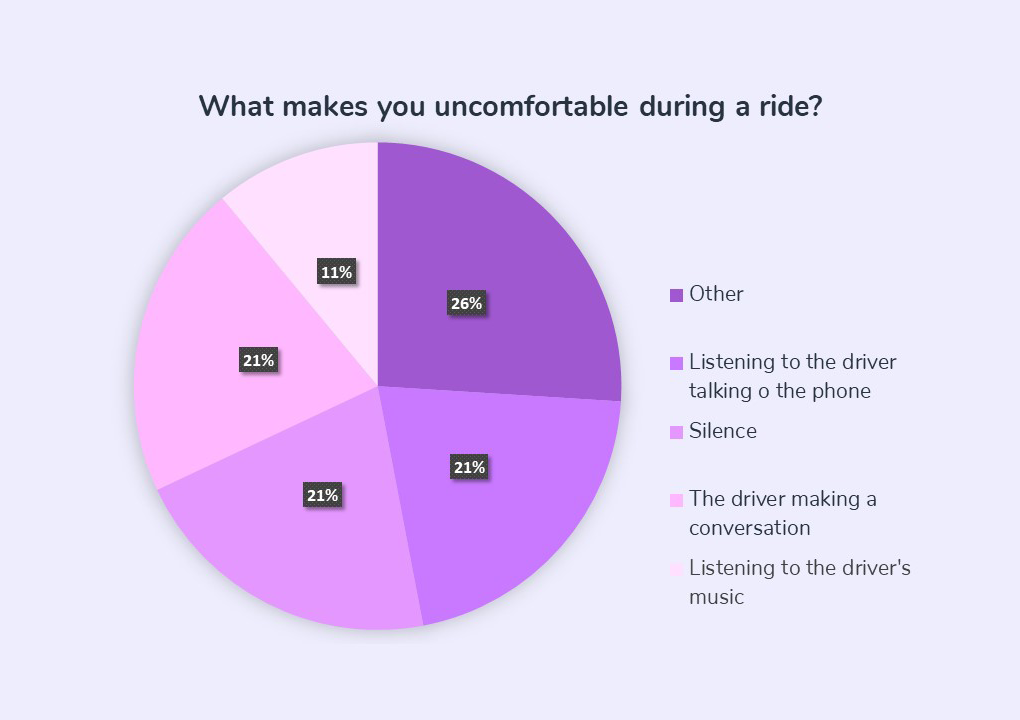Select the driver making conversation legend swatch

point(677,500)
